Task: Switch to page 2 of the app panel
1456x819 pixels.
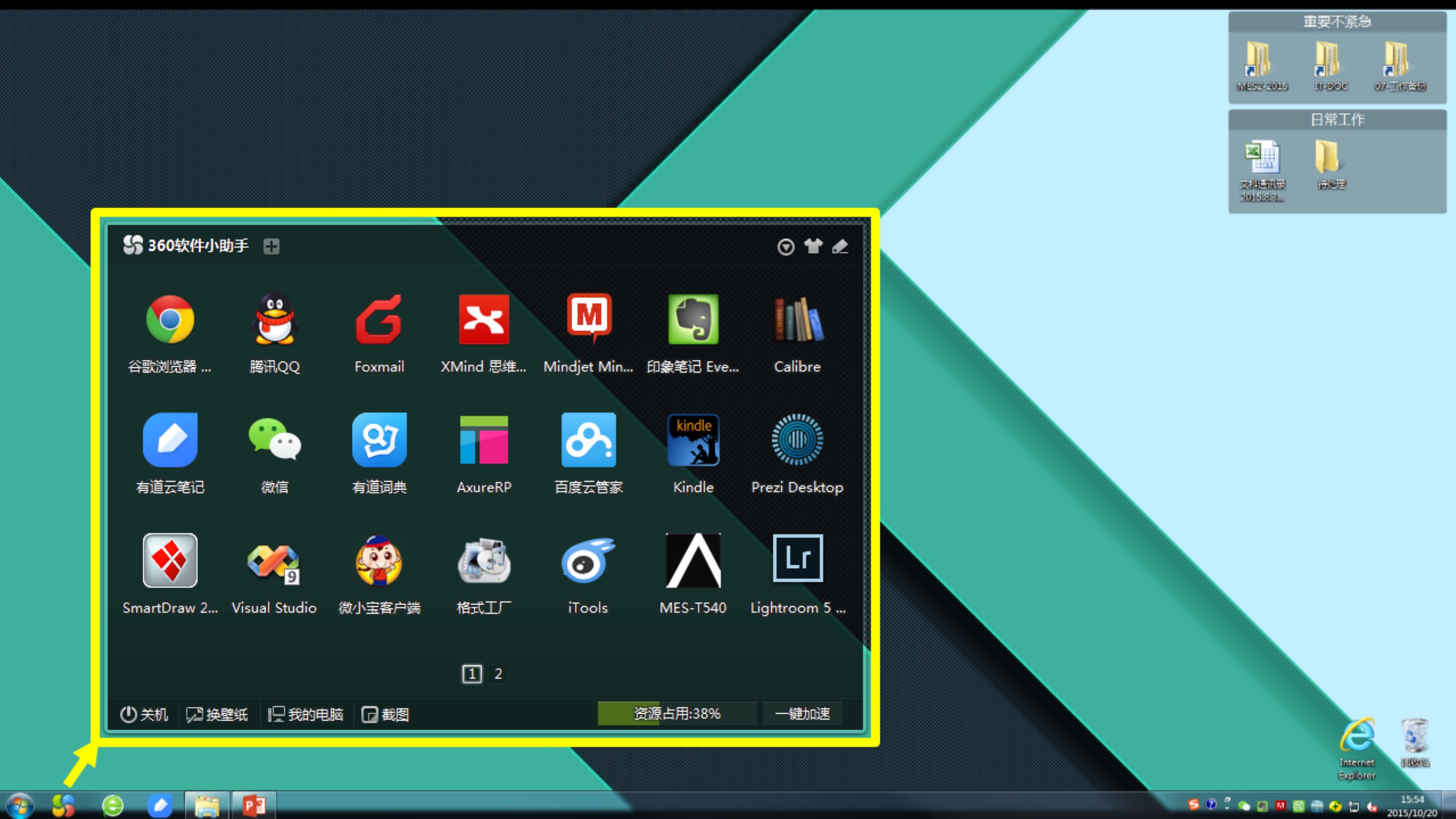Action: (498, 674)
